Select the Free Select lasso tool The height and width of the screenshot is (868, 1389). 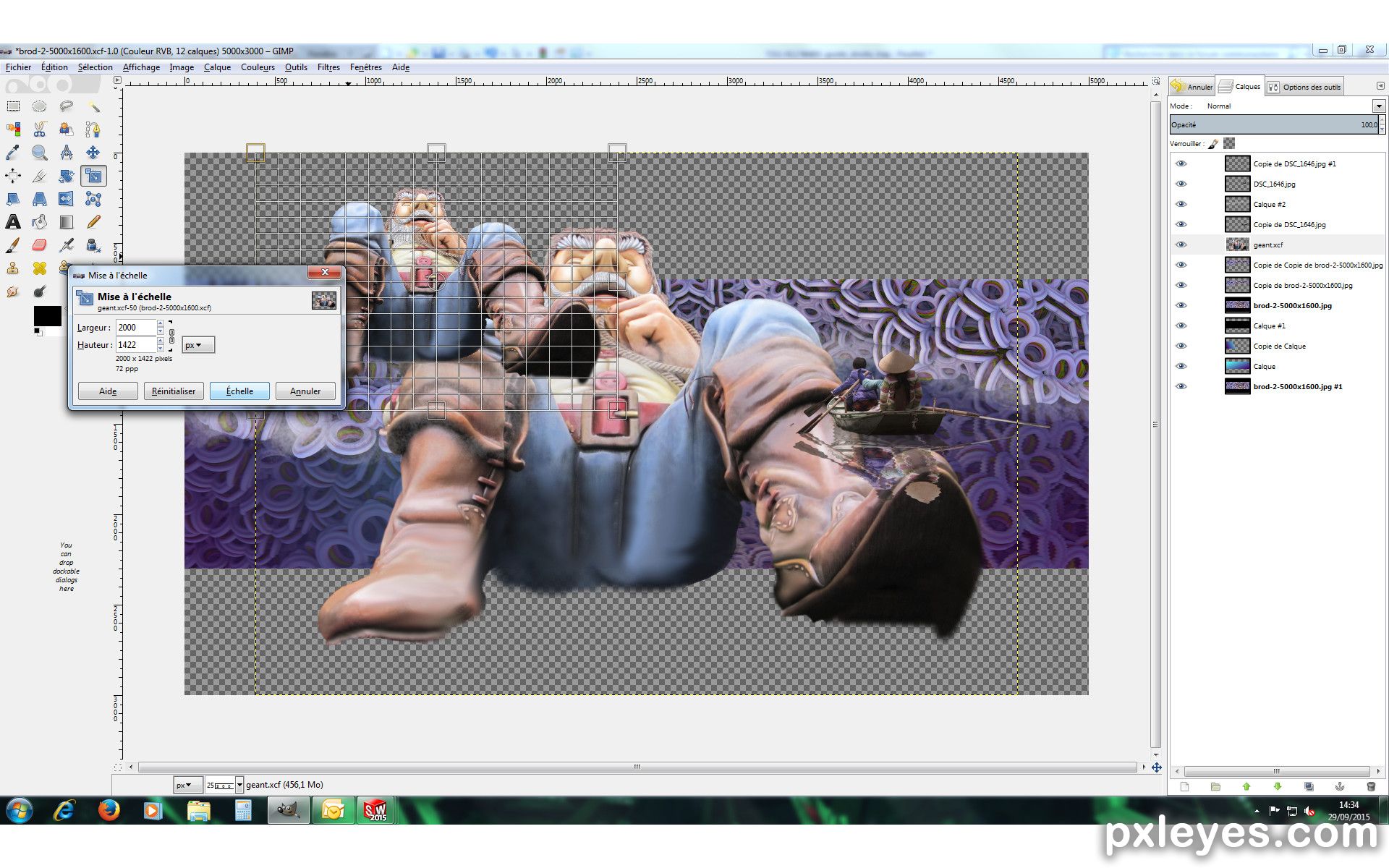(67, 106)
